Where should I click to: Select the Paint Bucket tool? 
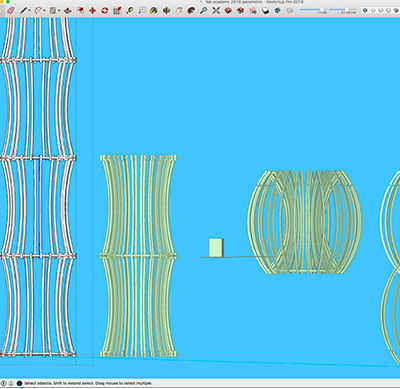tap(153, 11)
